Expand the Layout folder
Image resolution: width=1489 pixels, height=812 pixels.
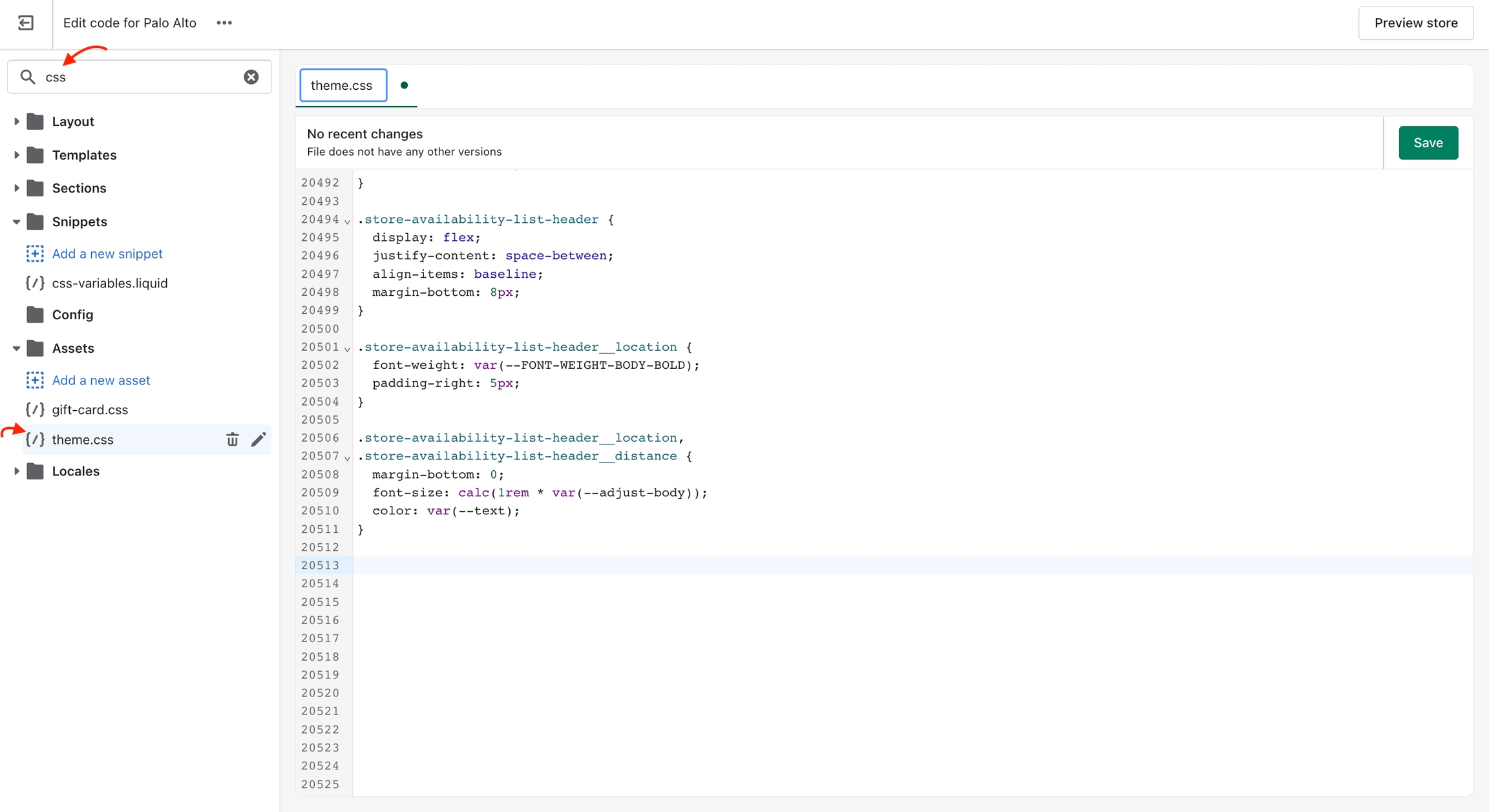(17, 121)
